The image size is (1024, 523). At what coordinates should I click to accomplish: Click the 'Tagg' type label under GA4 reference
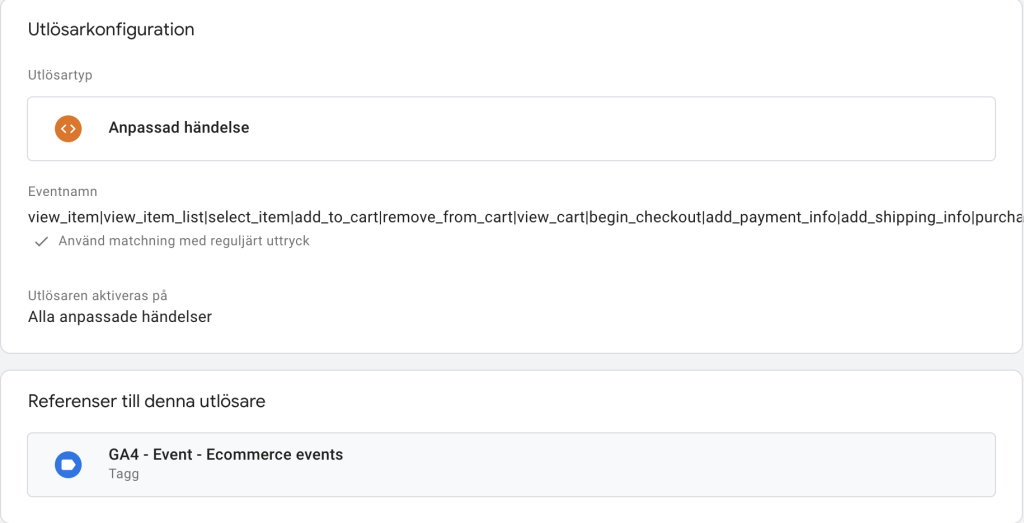click(x=123, y=474)
